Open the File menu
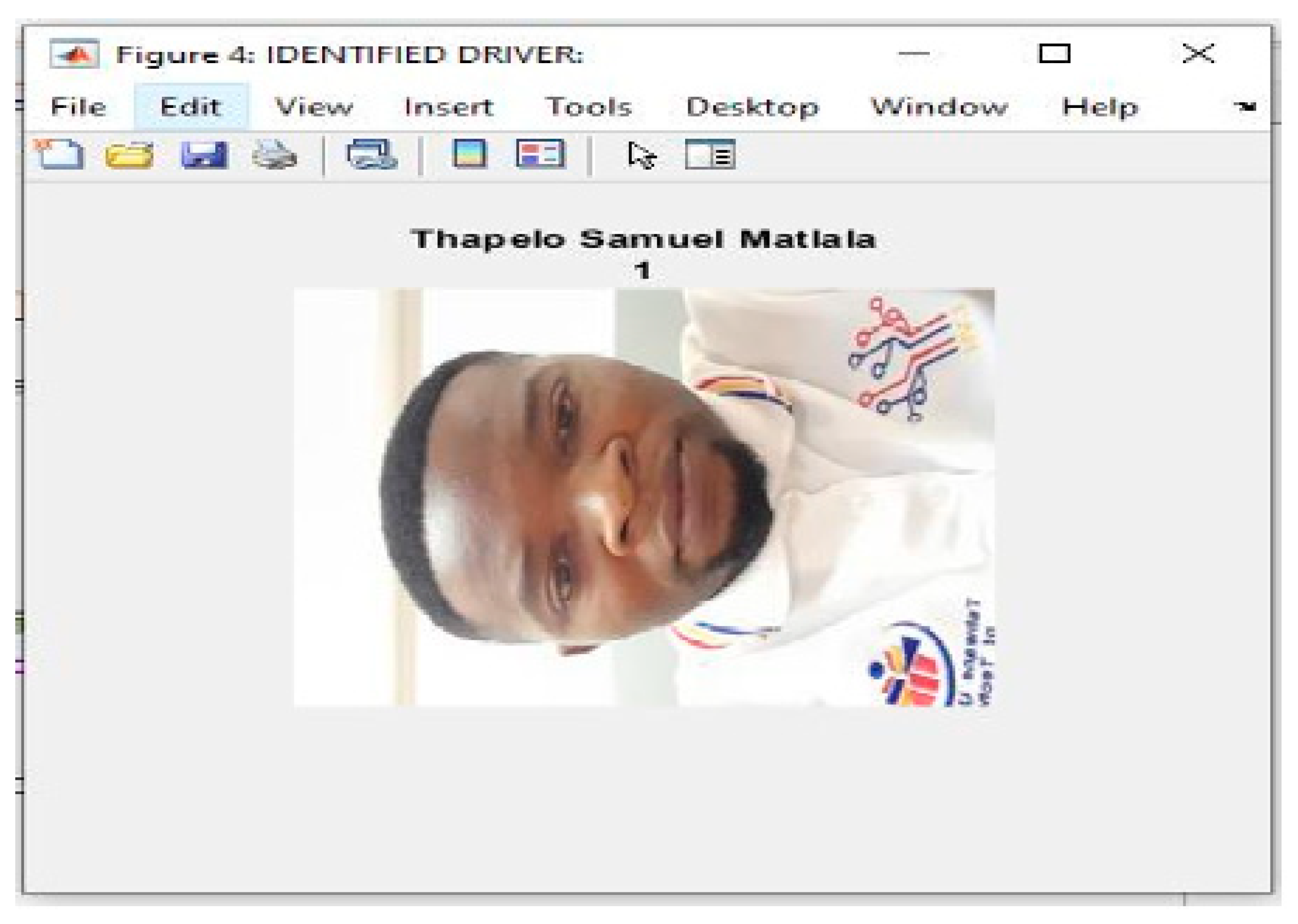This screenshot has width=1298, height=924. 78,107
